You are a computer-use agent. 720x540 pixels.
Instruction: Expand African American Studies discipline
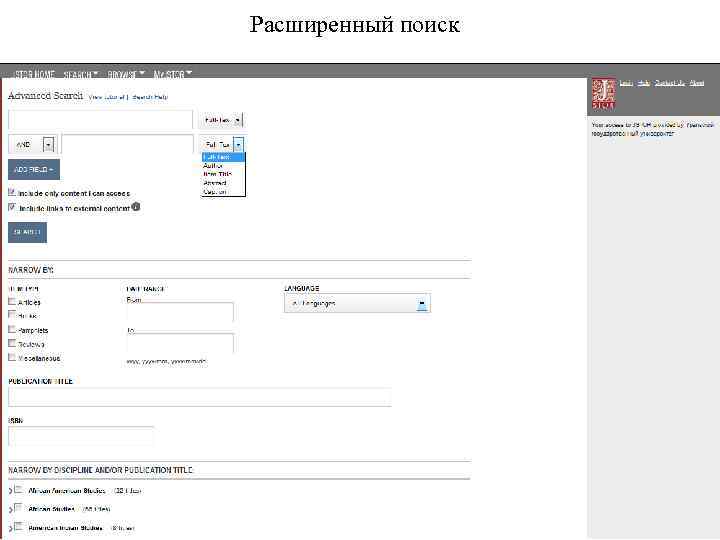pyautogui.click(x=10, y=491)
